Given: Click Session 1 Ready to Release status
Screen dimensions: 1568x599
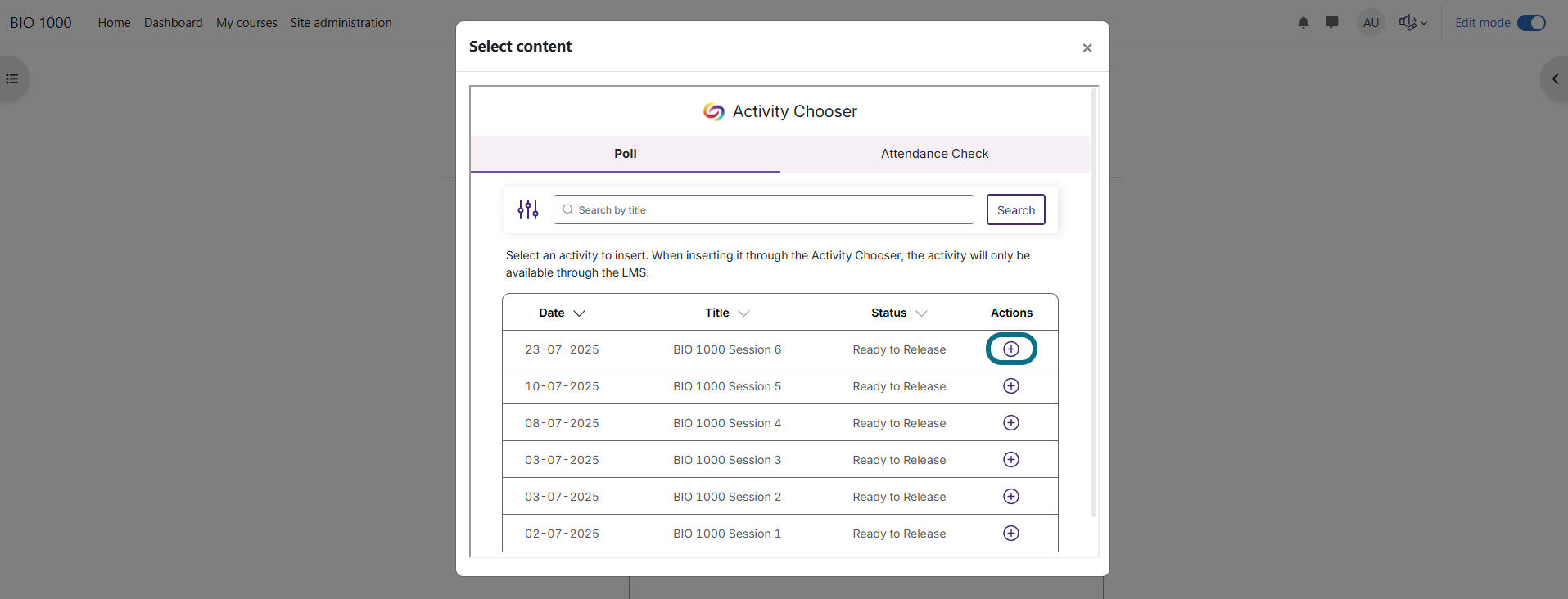Looking at the screenshot, I should 899,534.
